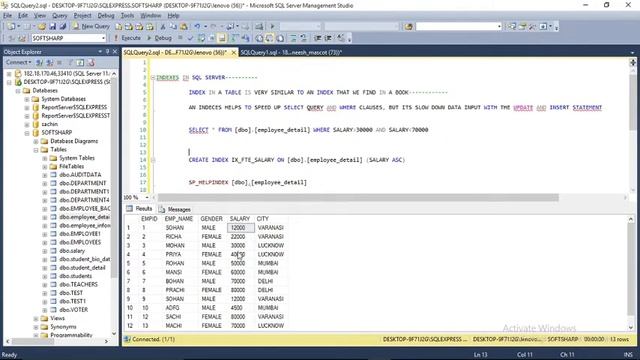This screenshot has width=640, height=360.
Task: Open the View menu
Action: (x=40, y=16)
